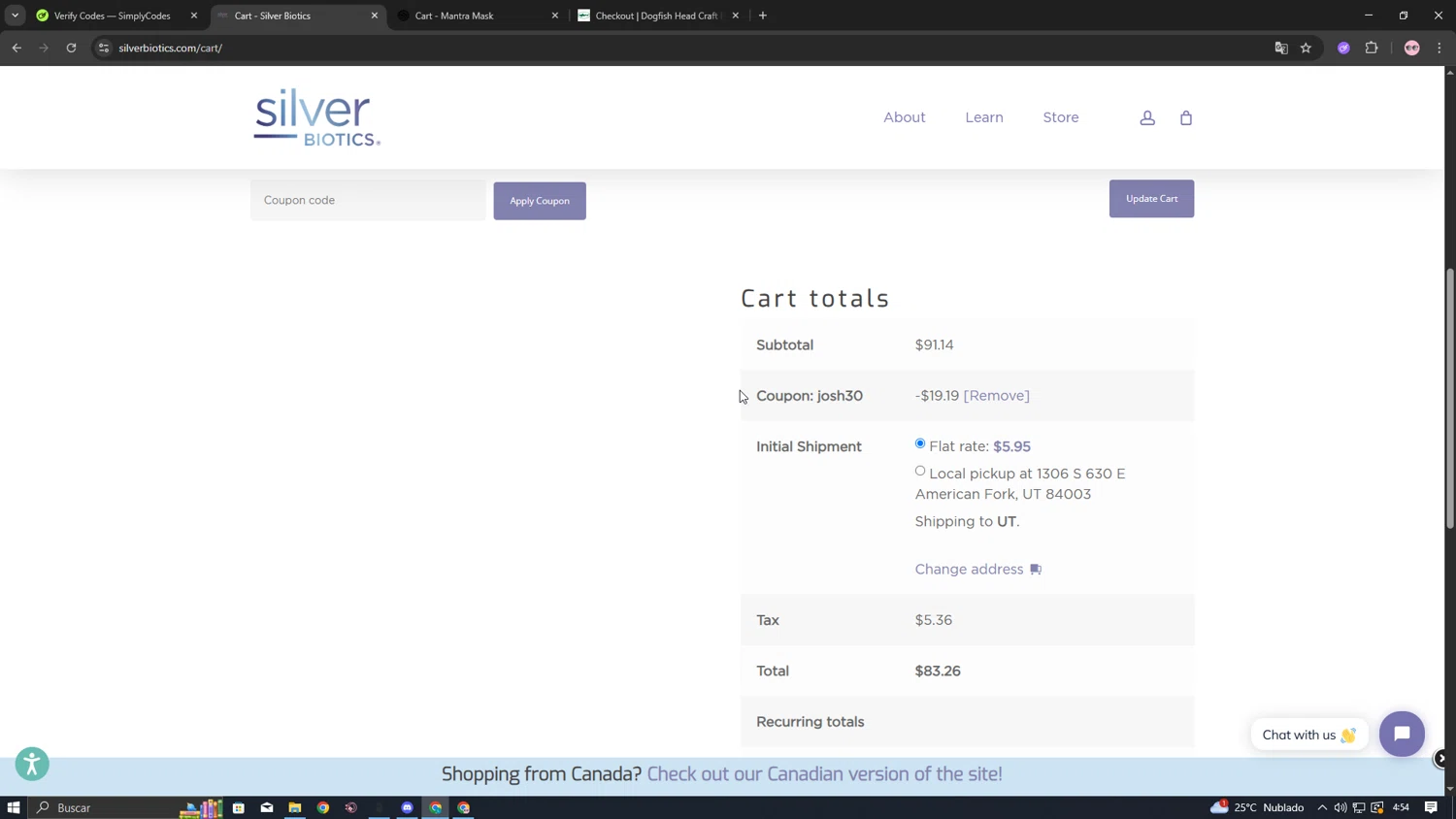Open the shopping bag cart icon
This screenshot has height=819, width=1456.
tap(1186, 117)
